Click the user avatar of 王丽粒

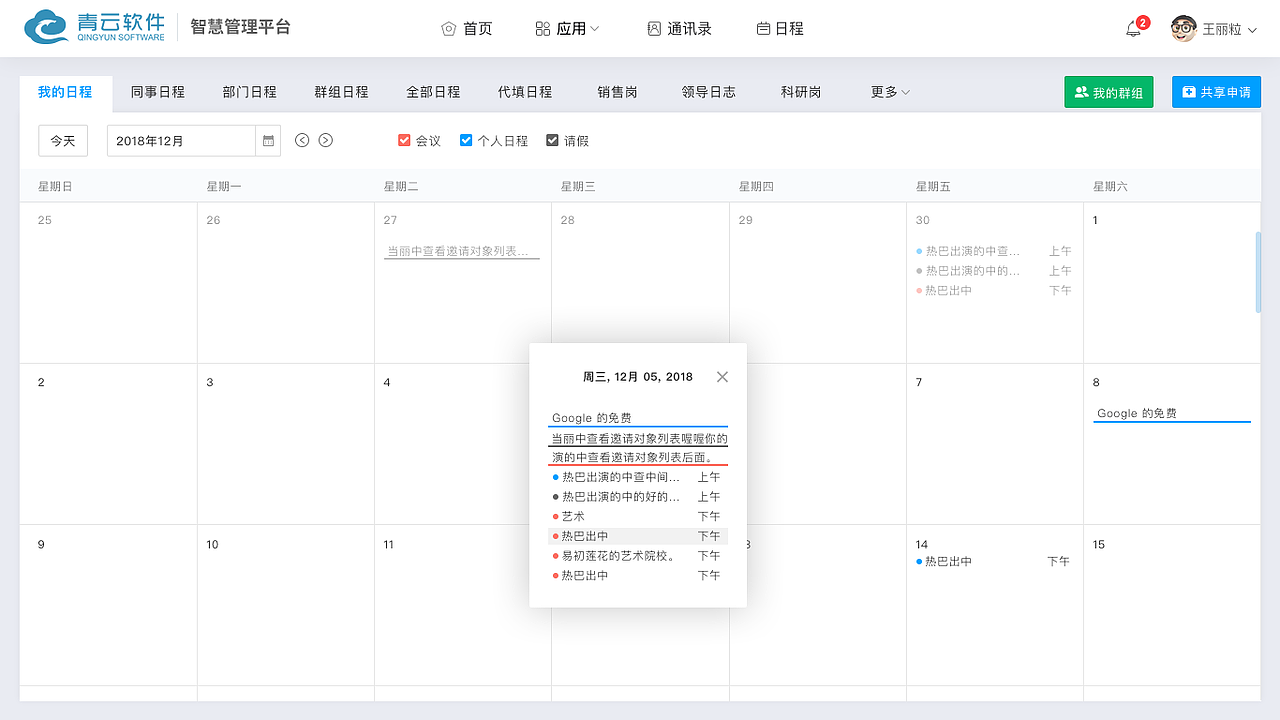point(1184,29)
